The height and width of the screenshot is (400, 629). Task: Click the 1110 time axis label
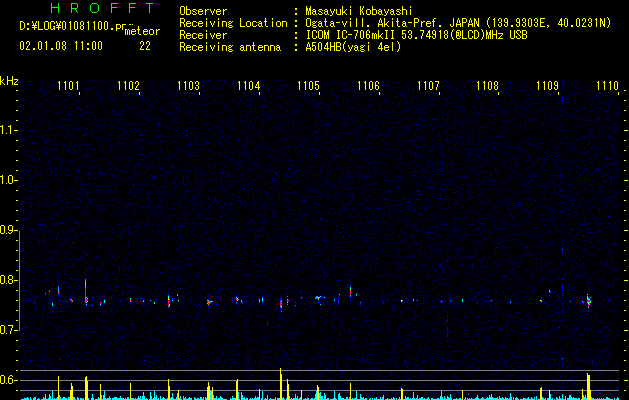click(607, 85)
